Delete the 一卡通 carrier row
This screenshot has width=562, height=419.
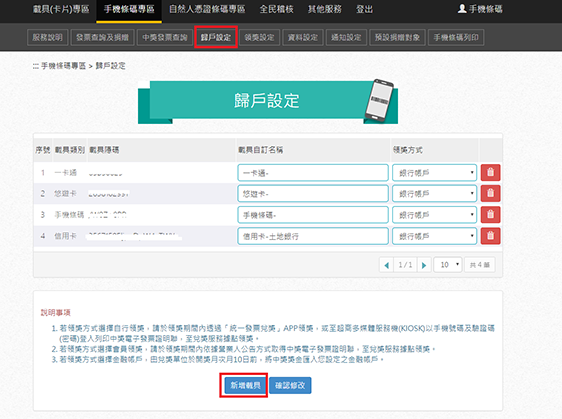(490, 173)
